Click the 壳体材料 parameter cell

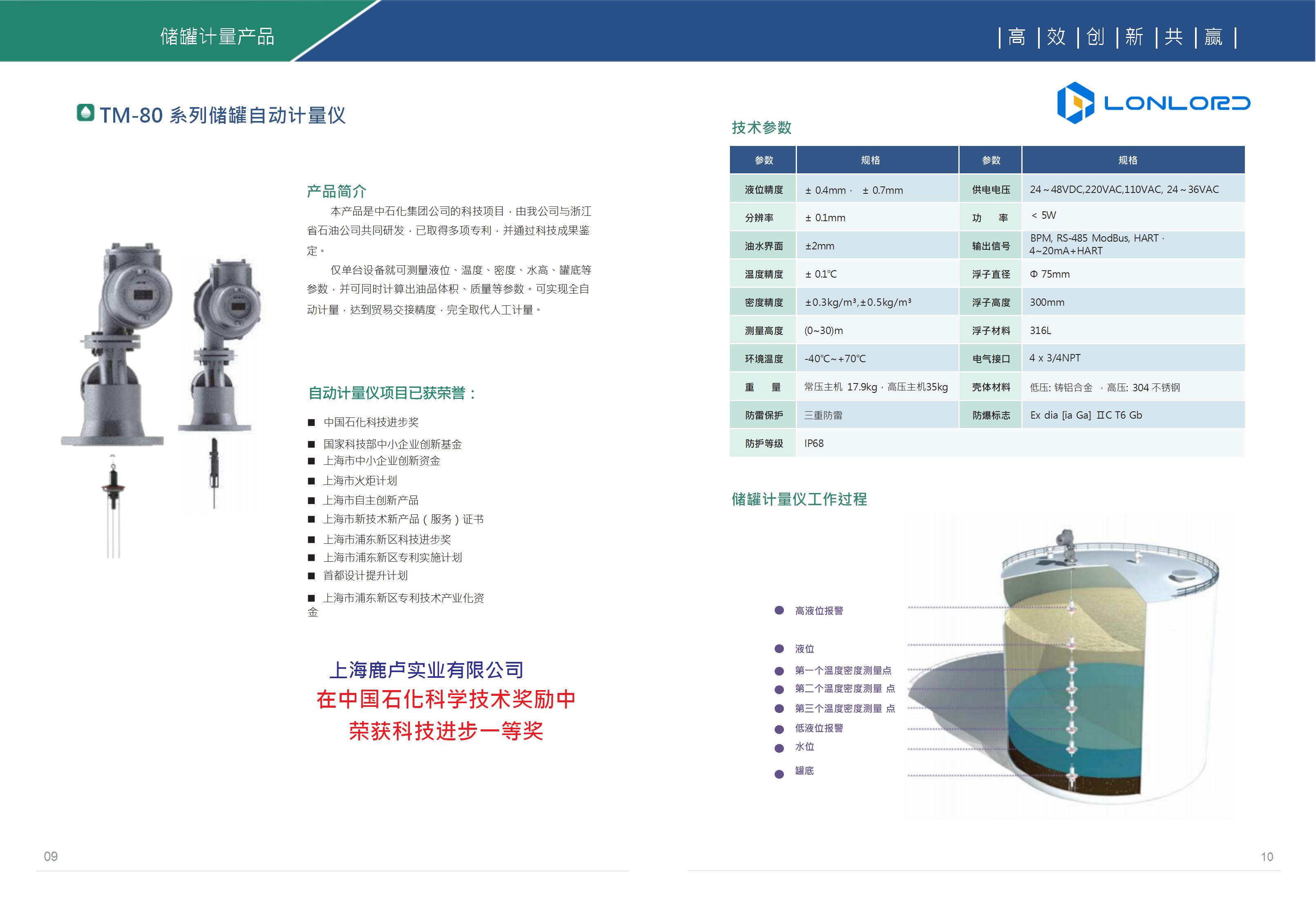[990, 387]
